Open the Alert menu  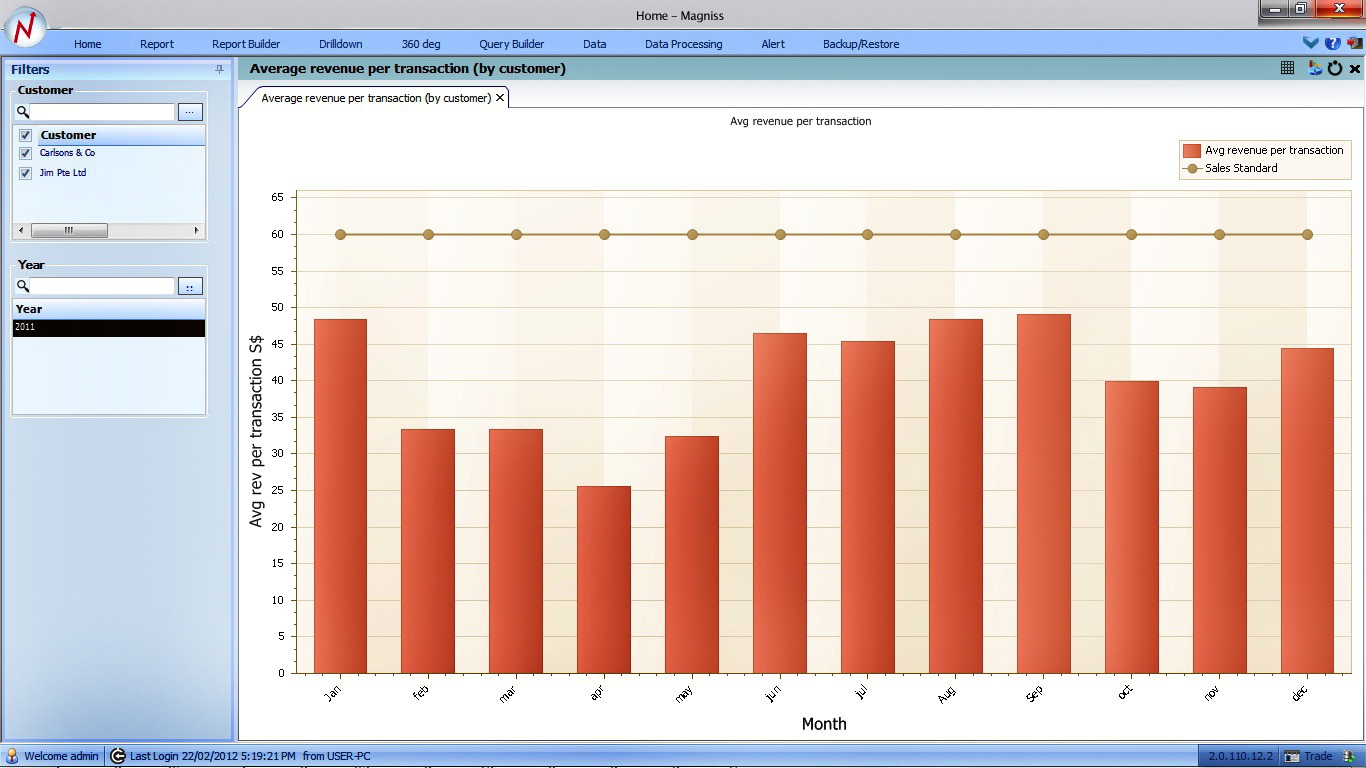click(x=773, y=44)
